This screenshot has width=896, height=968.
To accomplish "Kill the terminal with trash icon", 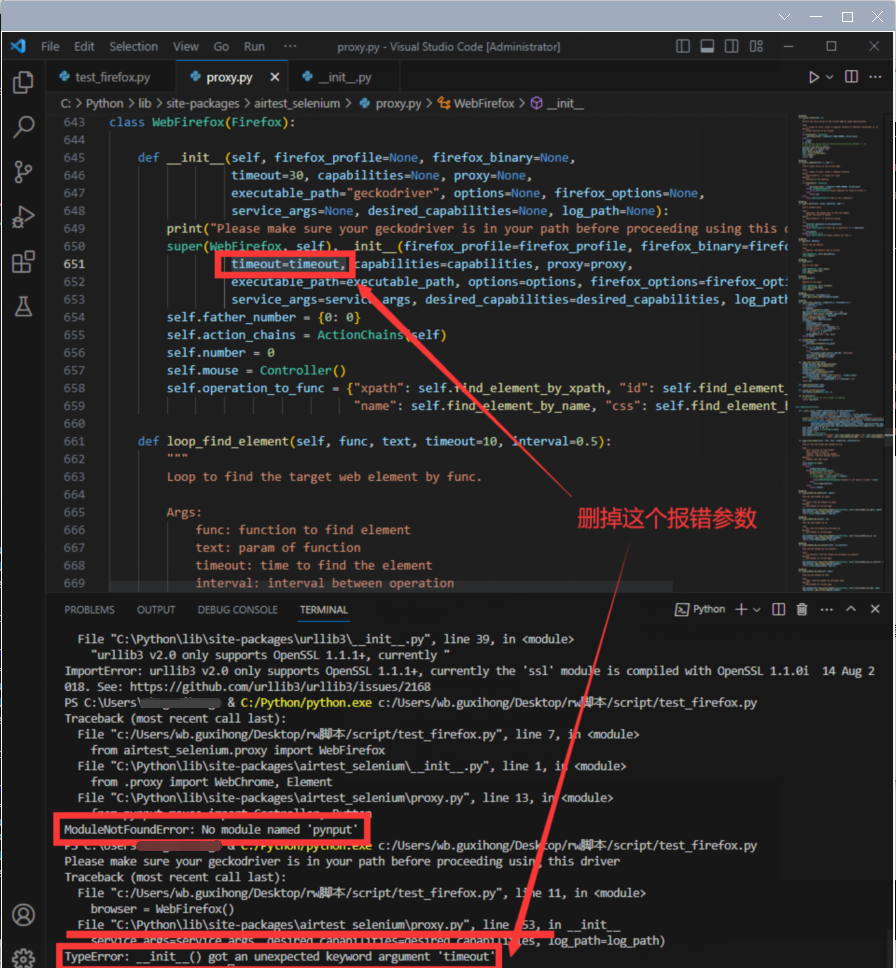I will coord(802,609).
